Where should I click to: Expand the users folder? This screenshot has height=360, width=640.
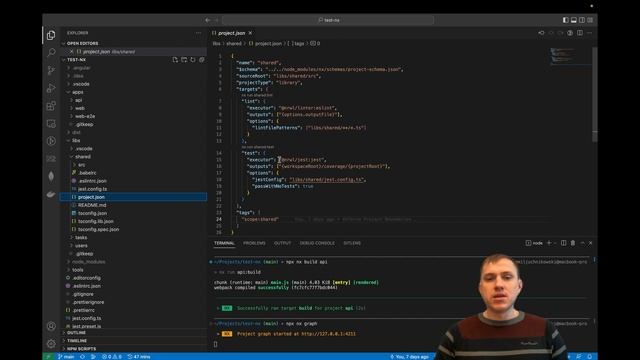(x=81, y=246)
